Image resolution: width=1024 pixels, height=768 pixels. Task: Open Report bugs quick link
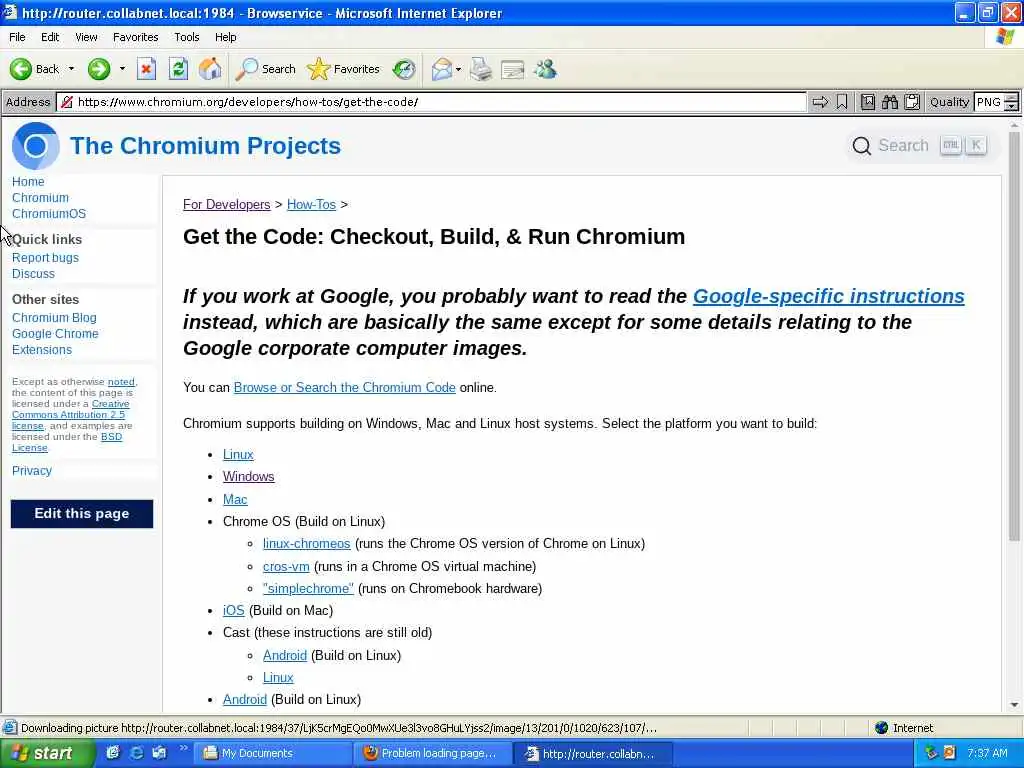[x=45, y=257]
